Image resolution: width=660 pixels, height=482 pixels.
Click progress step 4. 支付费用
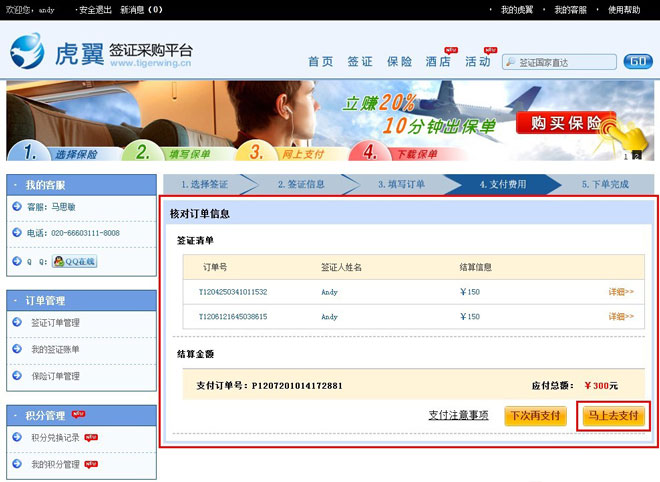point(503,184)
